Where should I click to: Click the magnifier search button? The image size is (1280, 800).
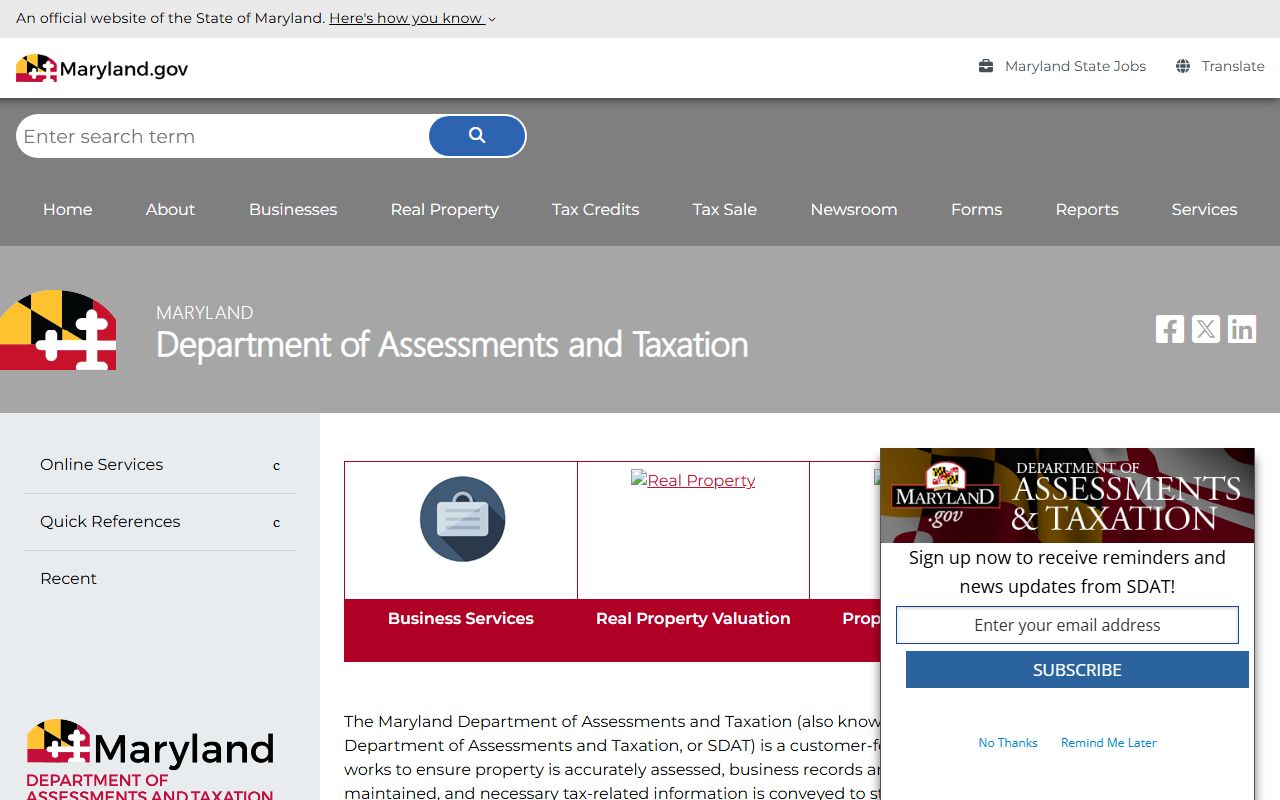(477, 136)
